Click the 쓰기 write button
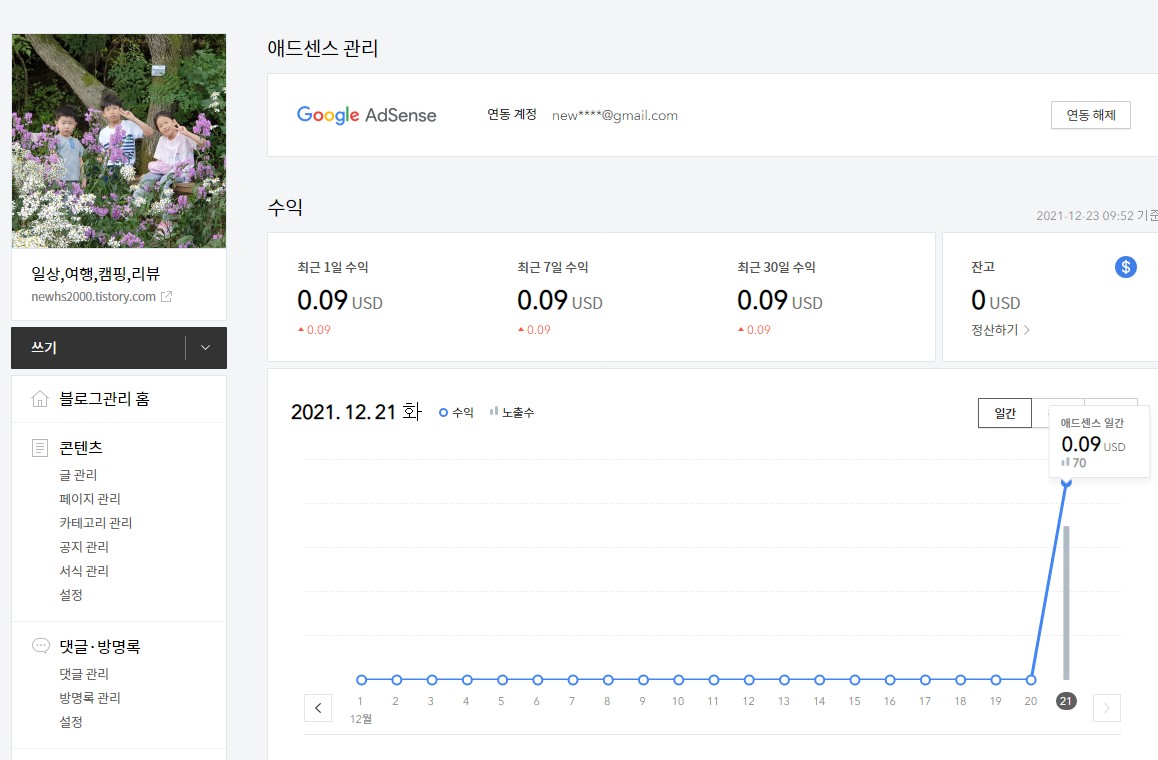1158x760 pixels. click(x=97, y=348)
